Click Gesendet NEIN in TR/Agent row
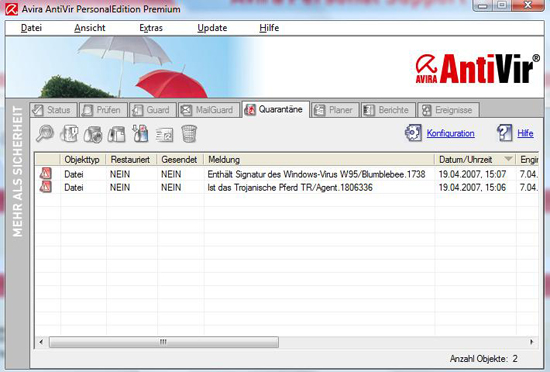The height and width of the screenshot is (372, 550). click(x=171, y=187)
